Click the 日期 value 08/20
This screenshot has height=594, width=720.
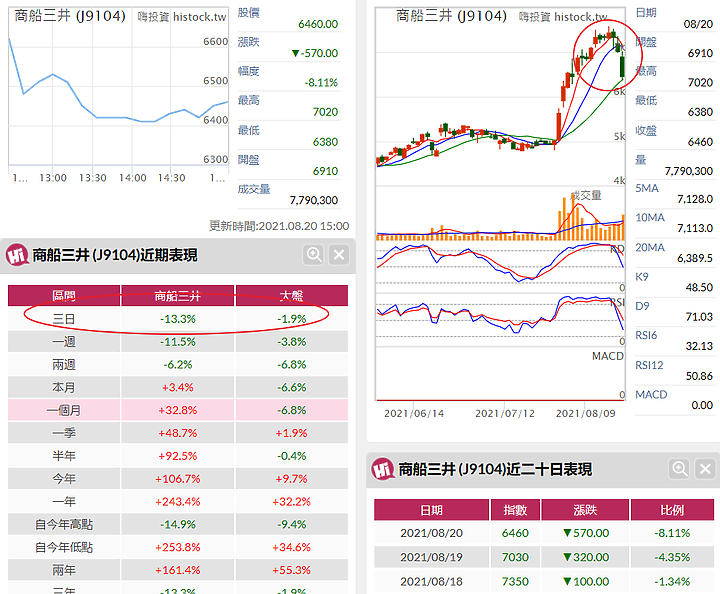coord(698,24)
